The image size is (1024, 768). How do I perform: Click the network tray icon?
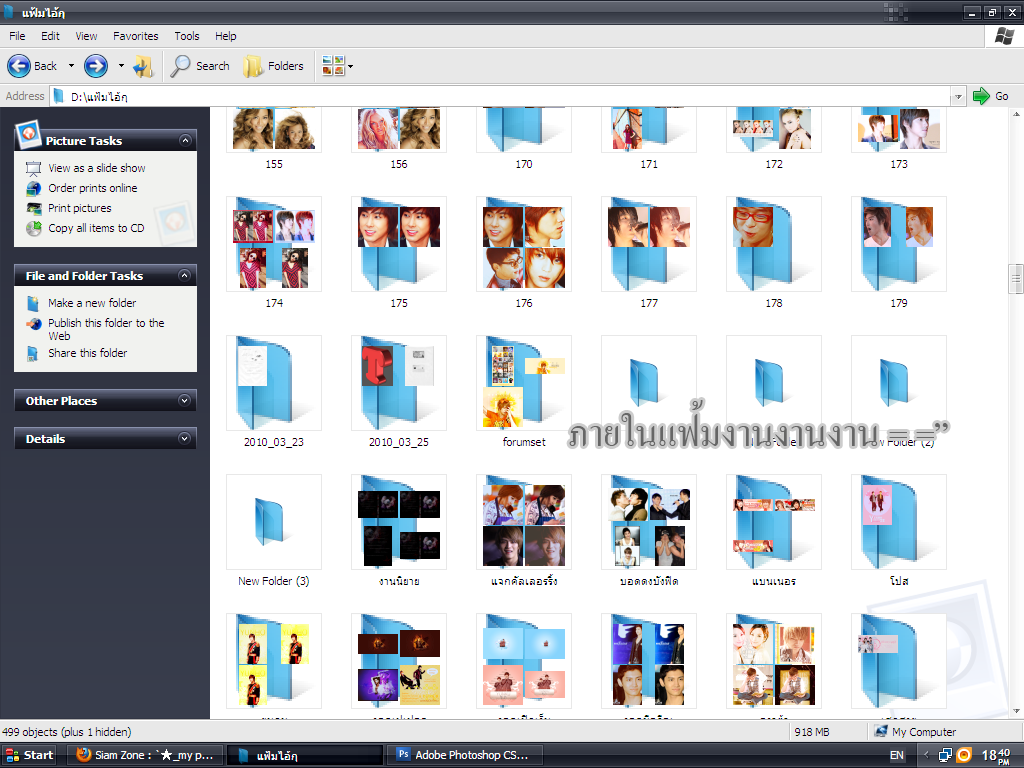945,756
